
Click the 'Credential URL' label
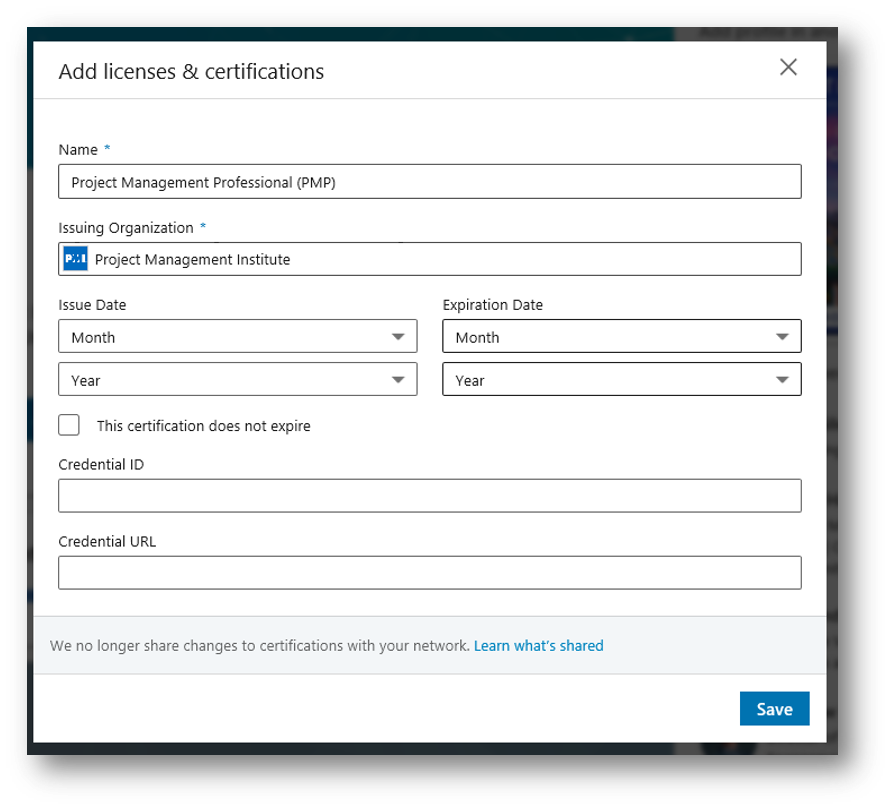107,541
